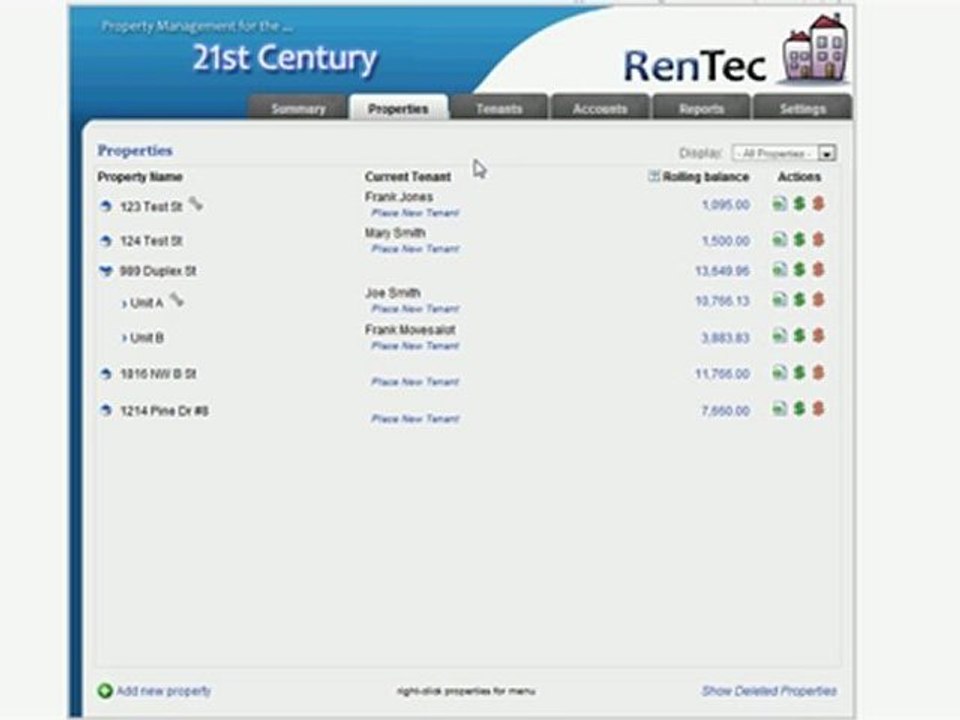
Task: Collapse the 989 Duplex St property
Action: pyautogui.click(x=105, y=271)
